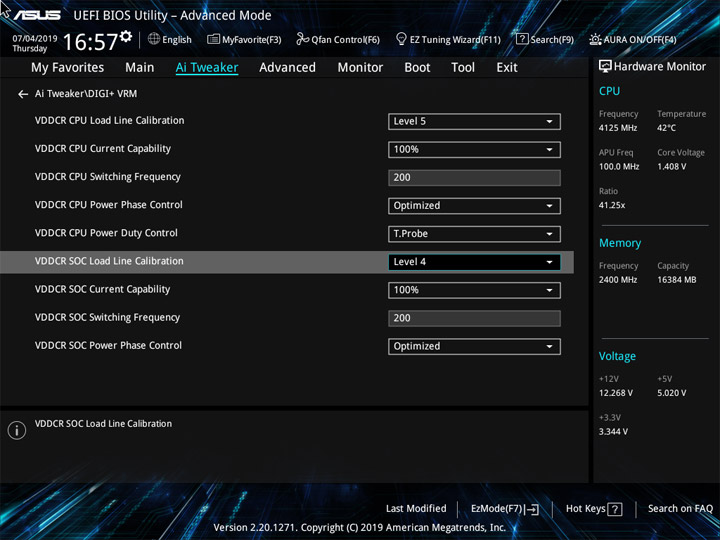
Task: Click the Ratio value 41.25x
Action: pos(612,205)
